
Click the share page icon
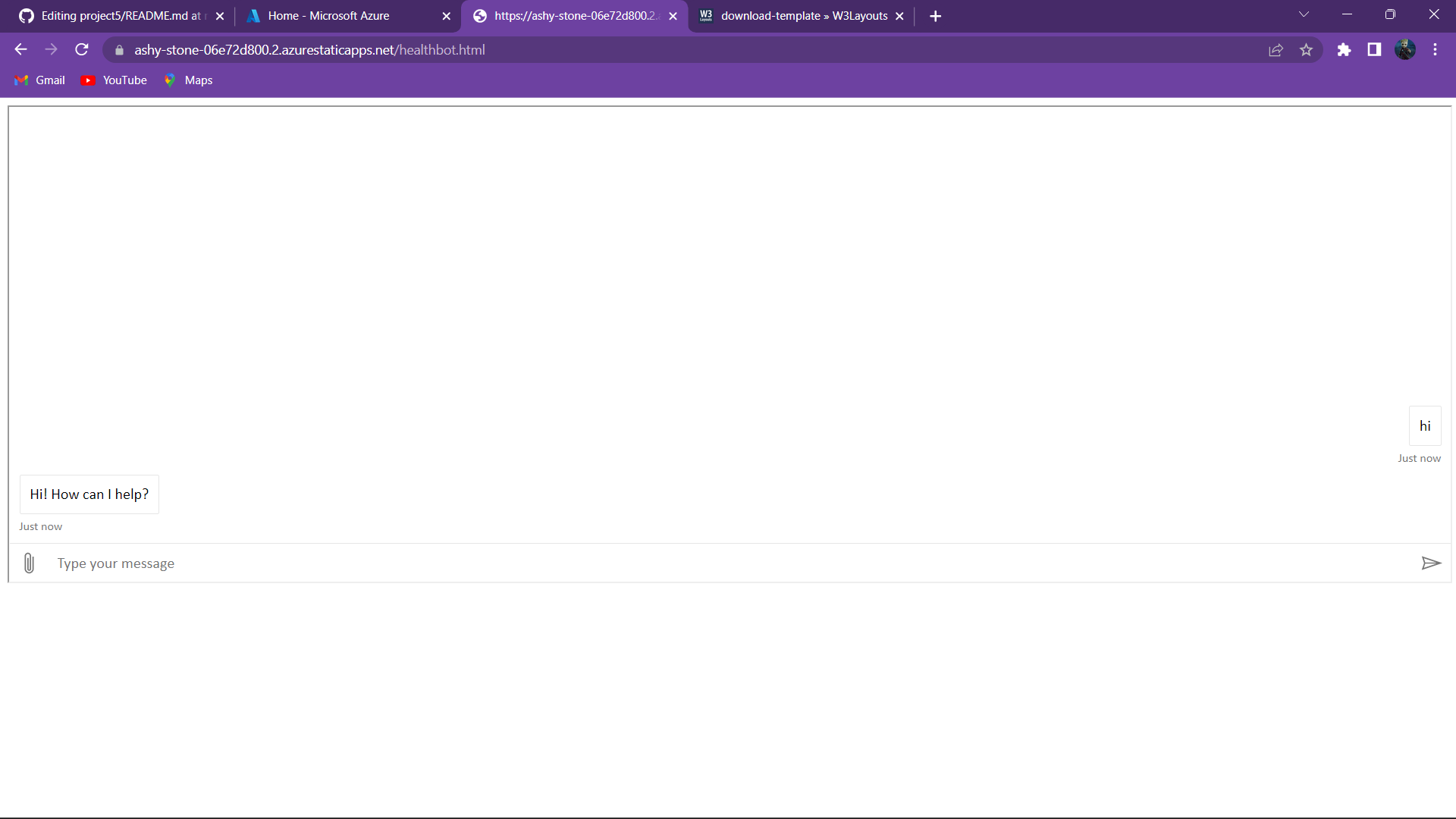tap(1276, 50)
